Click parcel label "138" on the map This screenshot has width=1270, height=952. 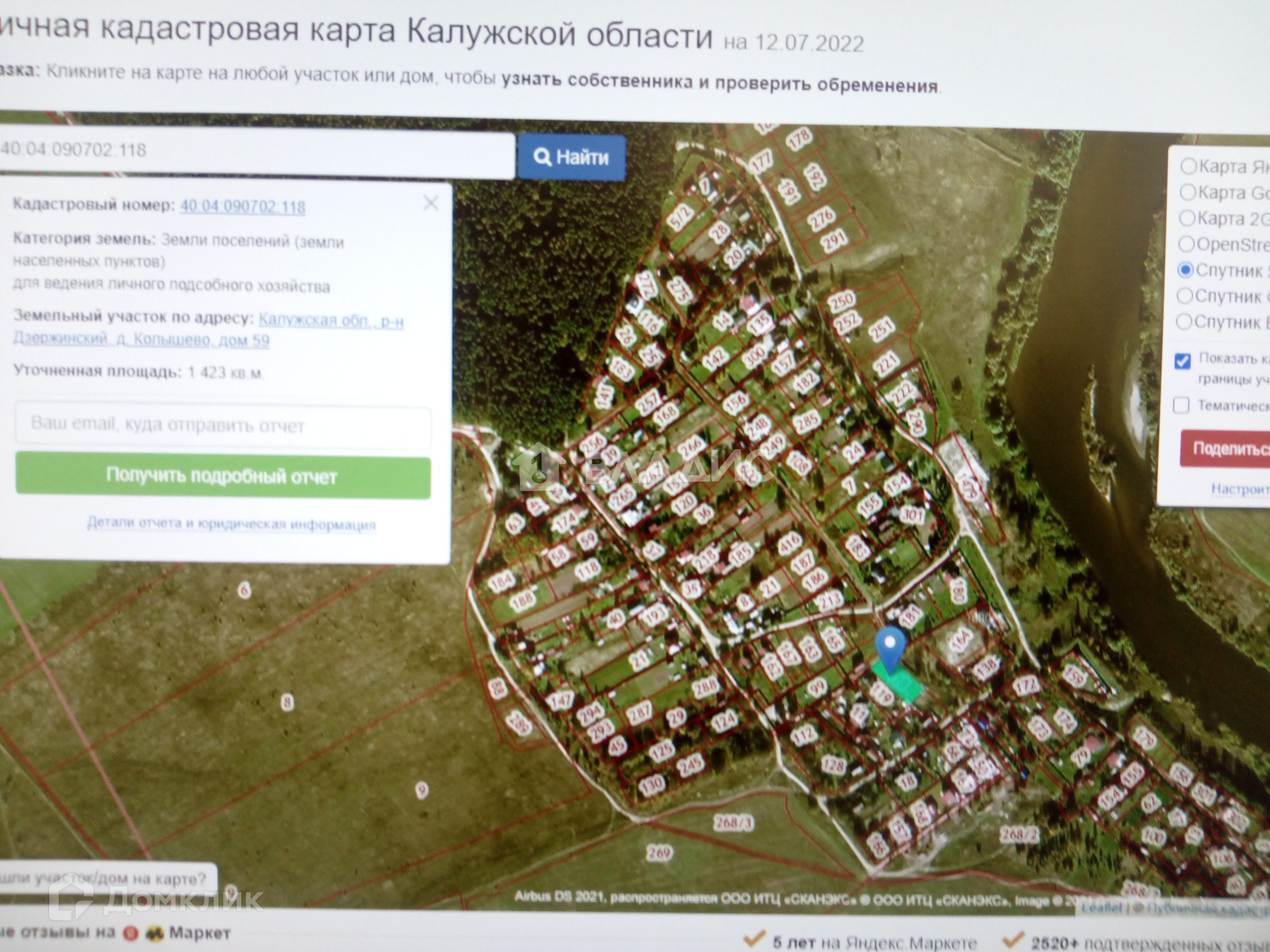pos(986,669)
